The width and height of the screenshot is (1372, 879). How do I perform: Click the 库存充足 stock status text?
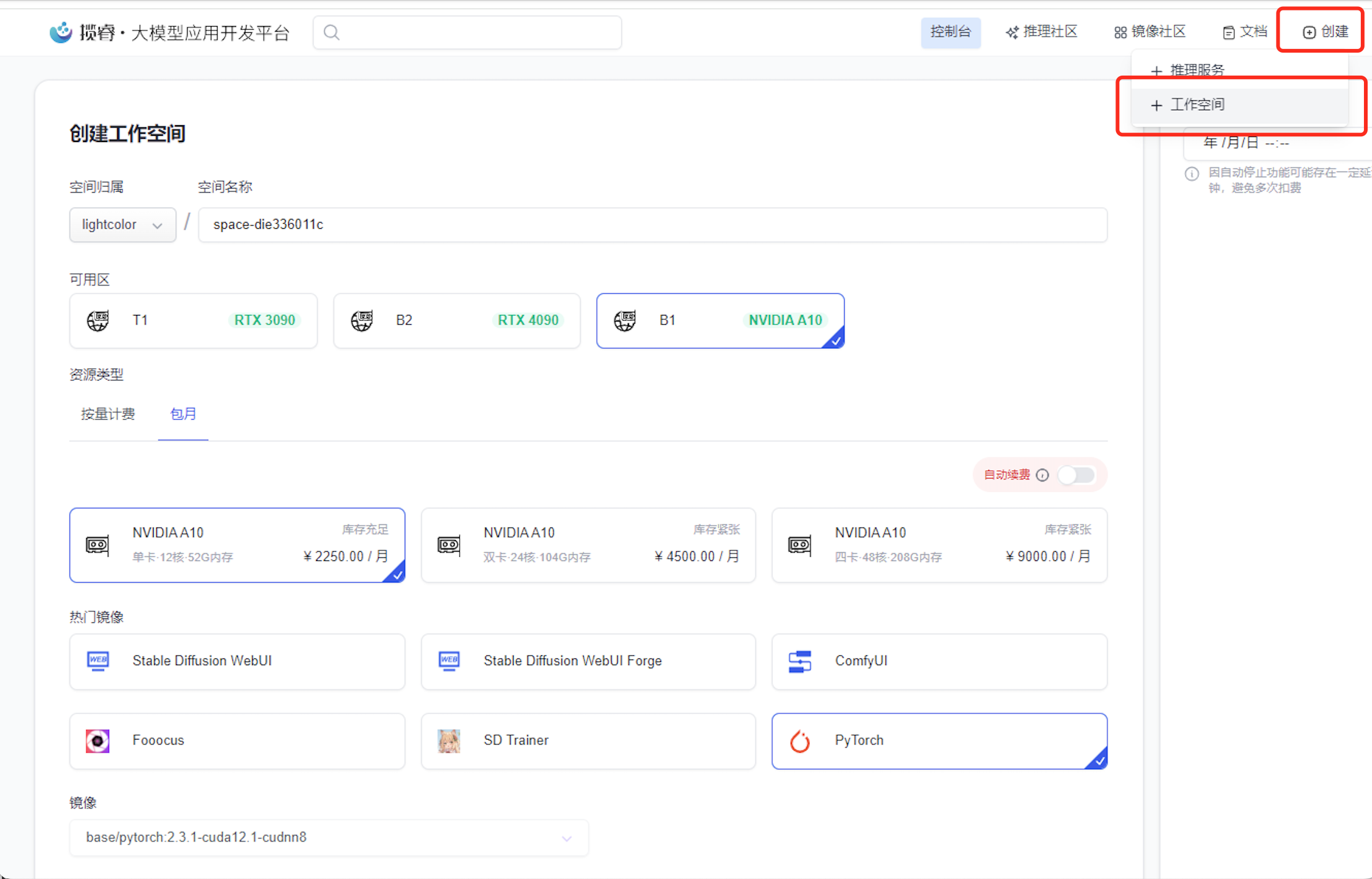365,529
